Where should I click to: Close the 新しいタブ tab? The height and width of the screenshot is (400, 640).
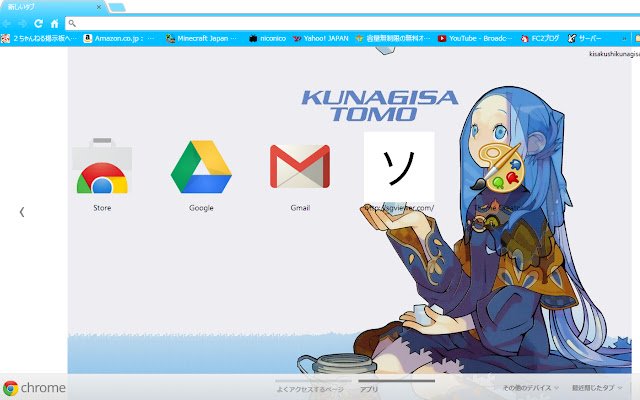click(99, 7)
